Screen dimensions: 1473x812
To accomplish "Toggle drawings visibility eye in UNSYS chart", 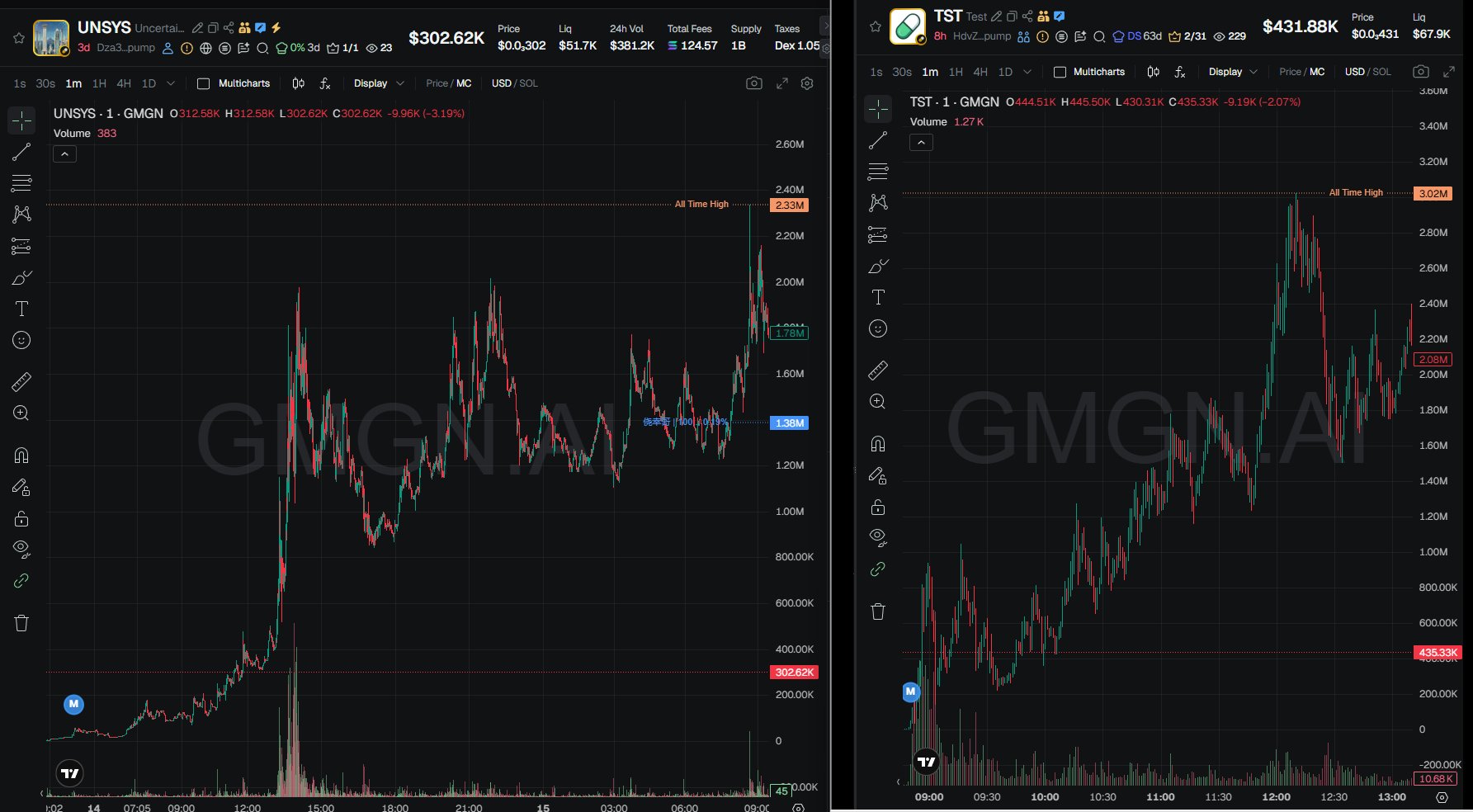I will [x=21, y=549].
